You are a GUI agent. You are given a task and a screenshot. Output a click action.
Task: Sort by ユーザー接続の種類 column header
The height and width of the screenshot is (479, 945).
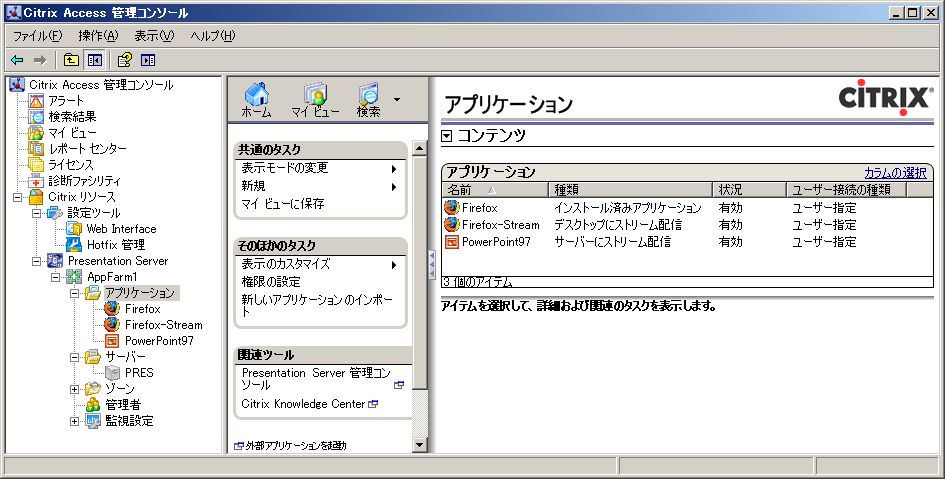847,189
